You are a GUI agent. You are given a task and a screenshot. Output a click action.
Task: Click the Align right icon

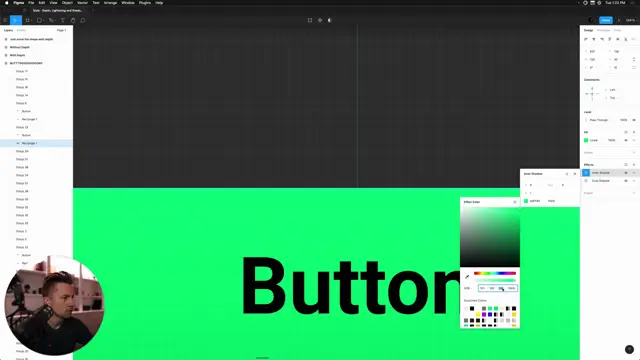[x=602, y=39]
